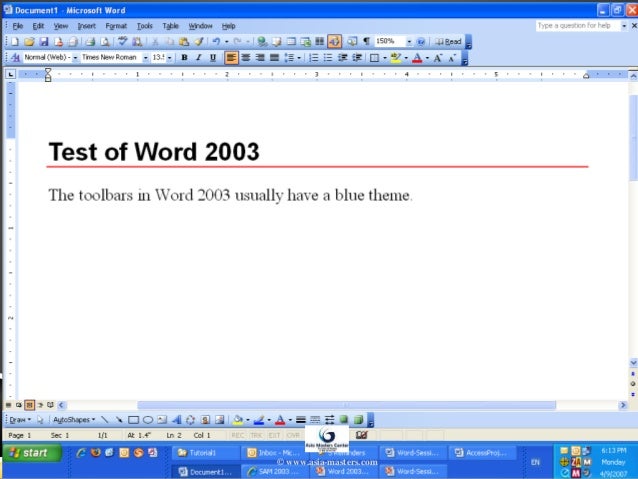Select the Rectangle shape tool

click(x=133, y=420)
